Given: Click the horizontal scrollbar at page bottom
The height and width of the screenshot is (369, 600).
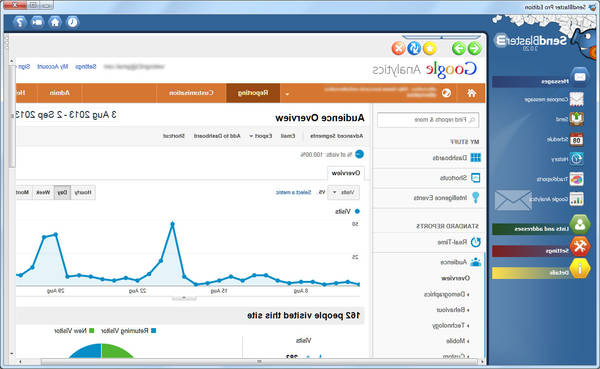Looking at the screenshot, I should coord(259,361).
